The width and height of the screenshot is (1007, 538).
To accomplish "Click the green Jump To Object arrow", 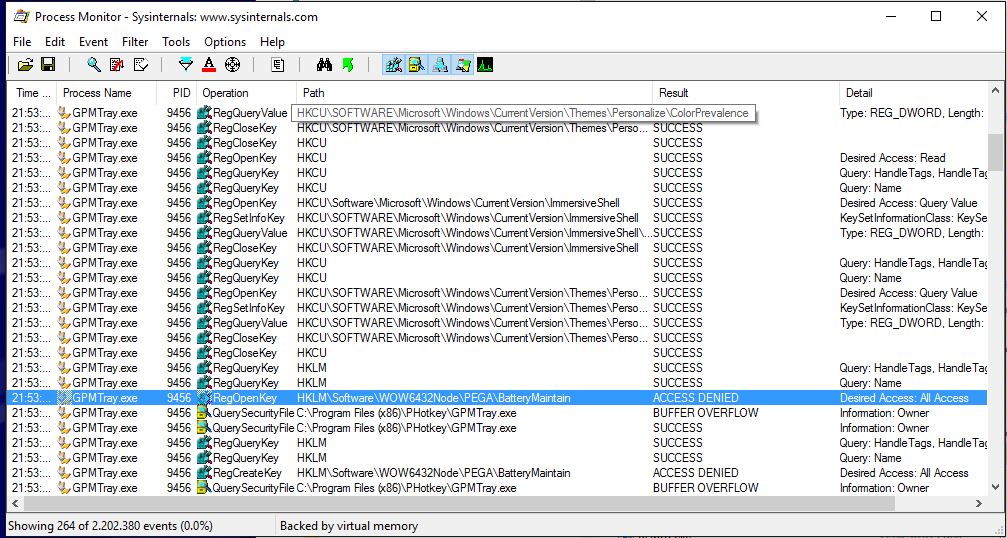I will point(347,65).
